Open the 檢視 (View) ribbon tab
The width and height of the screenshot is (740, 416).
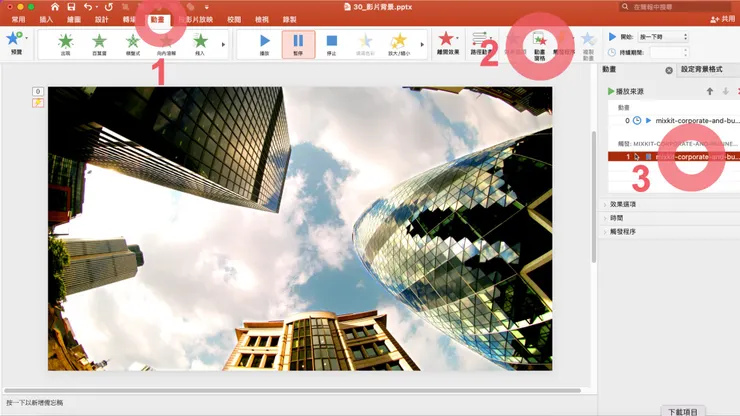[x=261, y=19]
